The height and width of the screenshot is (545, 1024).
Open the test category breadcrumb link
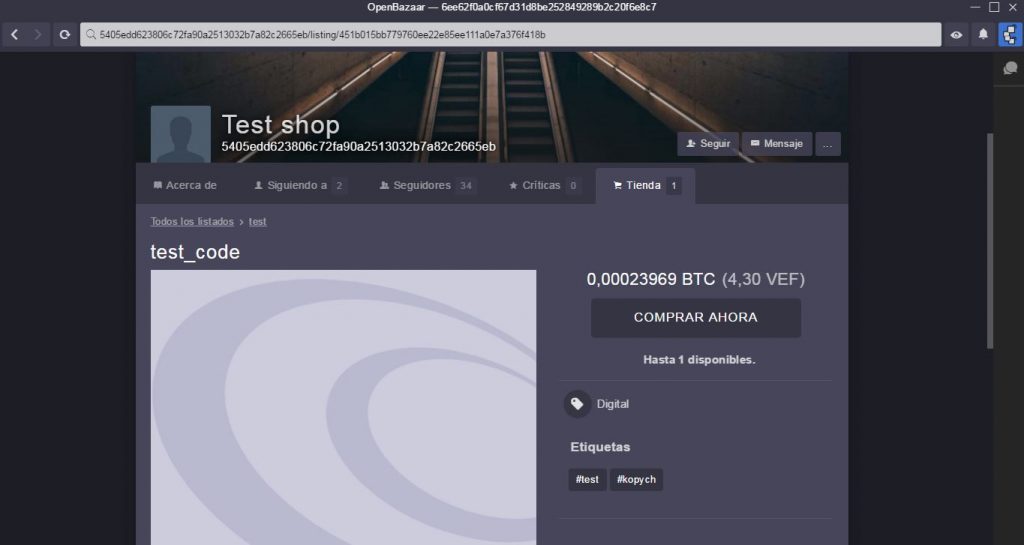(x=257, y=221)
